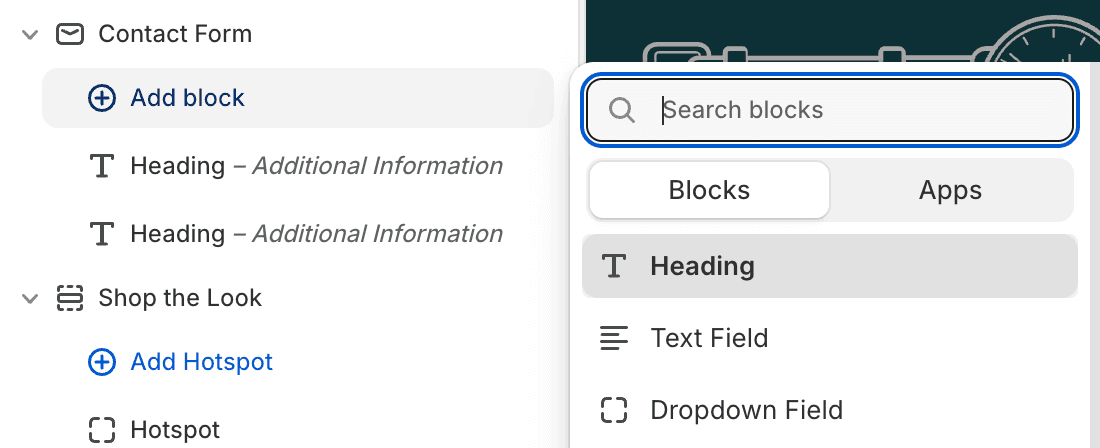Viewport: 1100px width, 448px height.
Task: Click the T icon of first Heading block
Action: coord(102,166)
